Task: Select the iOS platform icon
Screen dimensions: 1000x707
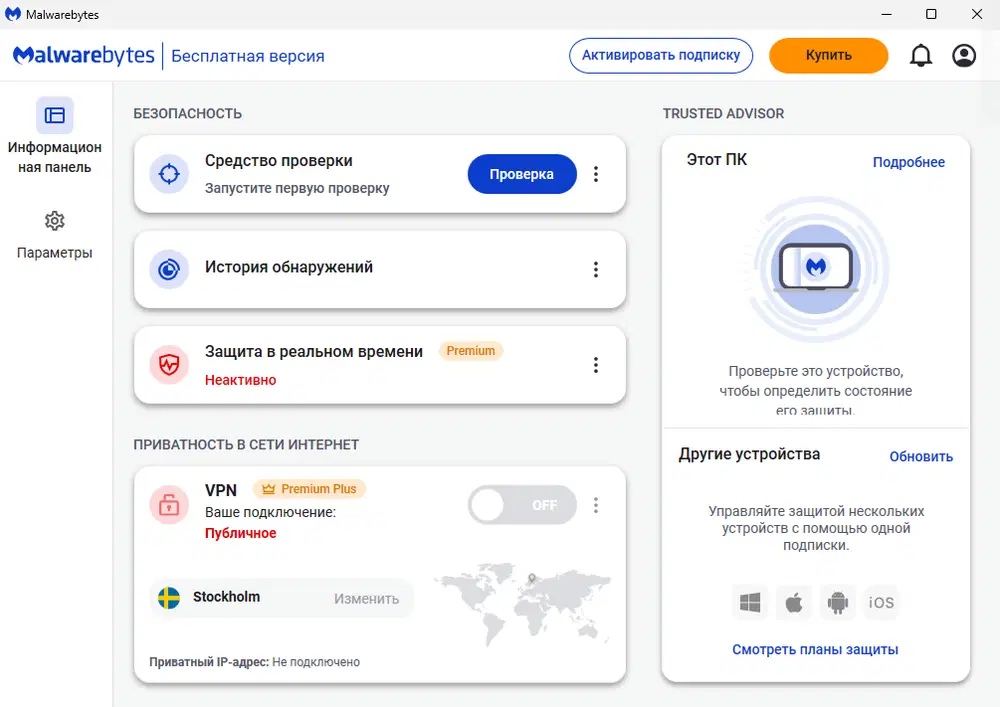Action: click(x=881, y=602)
